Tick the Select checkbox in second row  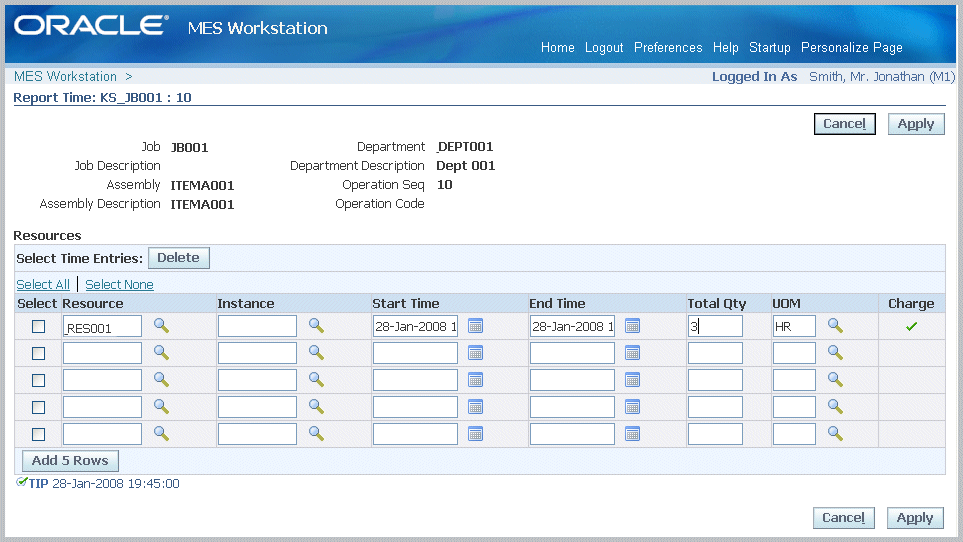pyautogui.click(x=39, y=354)
